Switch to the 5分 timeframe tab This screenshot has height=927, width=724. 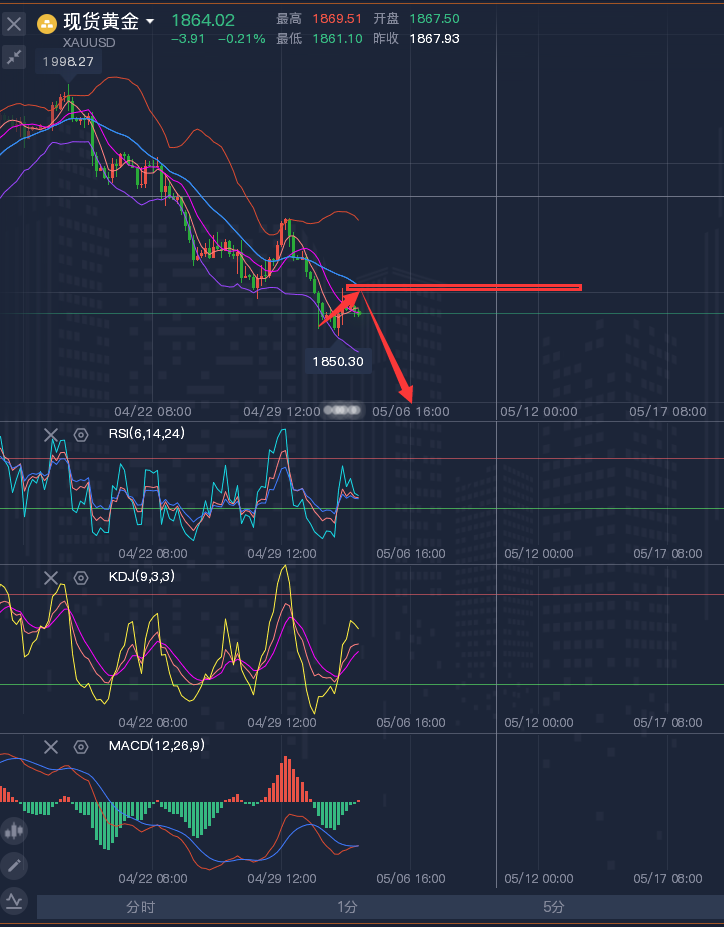(554, 907)
